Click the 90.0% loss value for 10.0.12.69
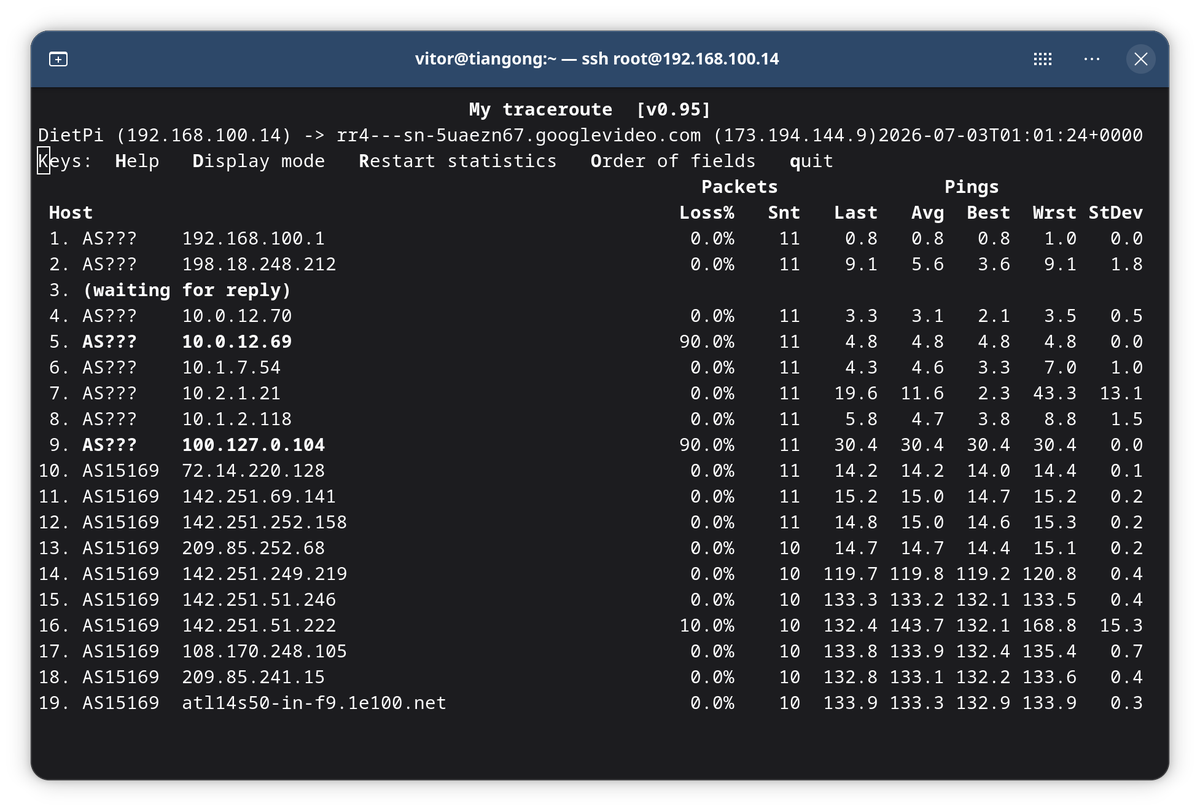This screenshot has height=811, width=1200. 707,343
